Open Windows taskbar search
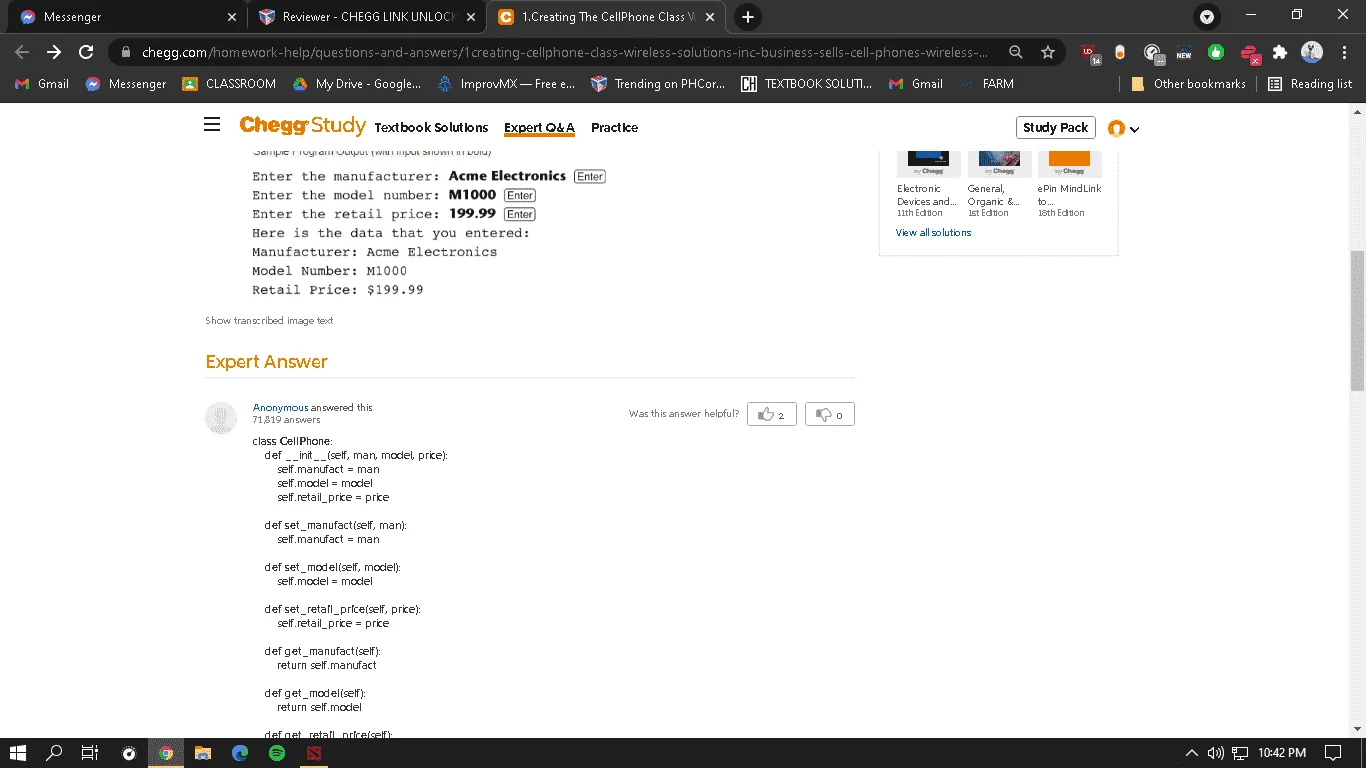The image size is (1366, 768). click(55, 753)
